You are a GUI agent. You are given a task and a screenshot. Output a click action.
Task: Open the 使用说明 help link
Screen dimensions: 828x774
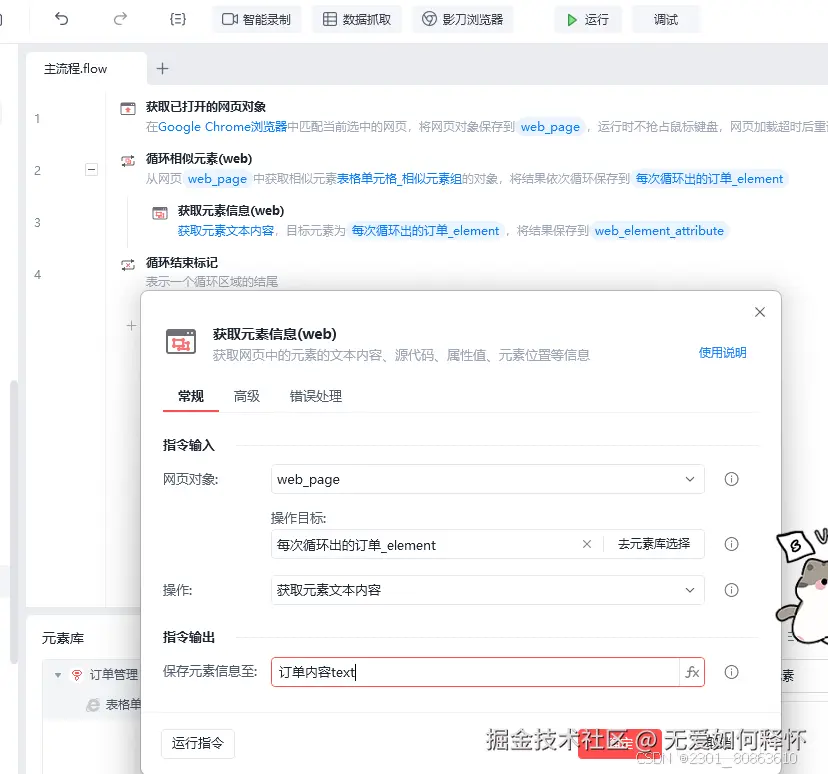coord(722,354)
